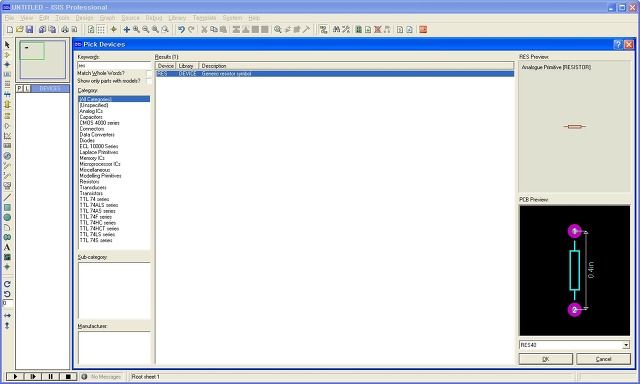Click the P pick devices button
This screenshot has width=640, height=384.
19,89
